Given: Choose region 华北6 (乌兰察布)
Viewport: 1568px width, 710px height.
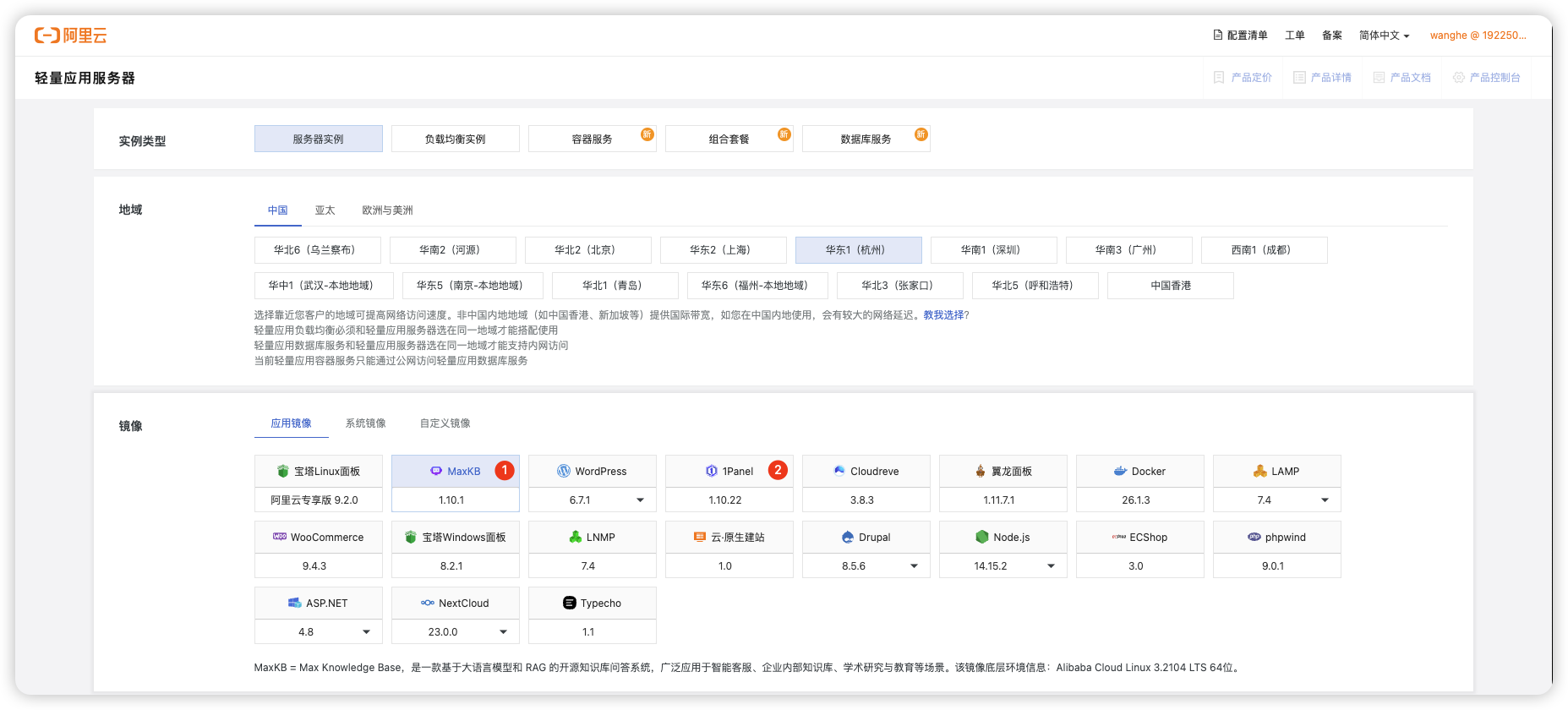Looking at the screenshot, I should (318, 250).
